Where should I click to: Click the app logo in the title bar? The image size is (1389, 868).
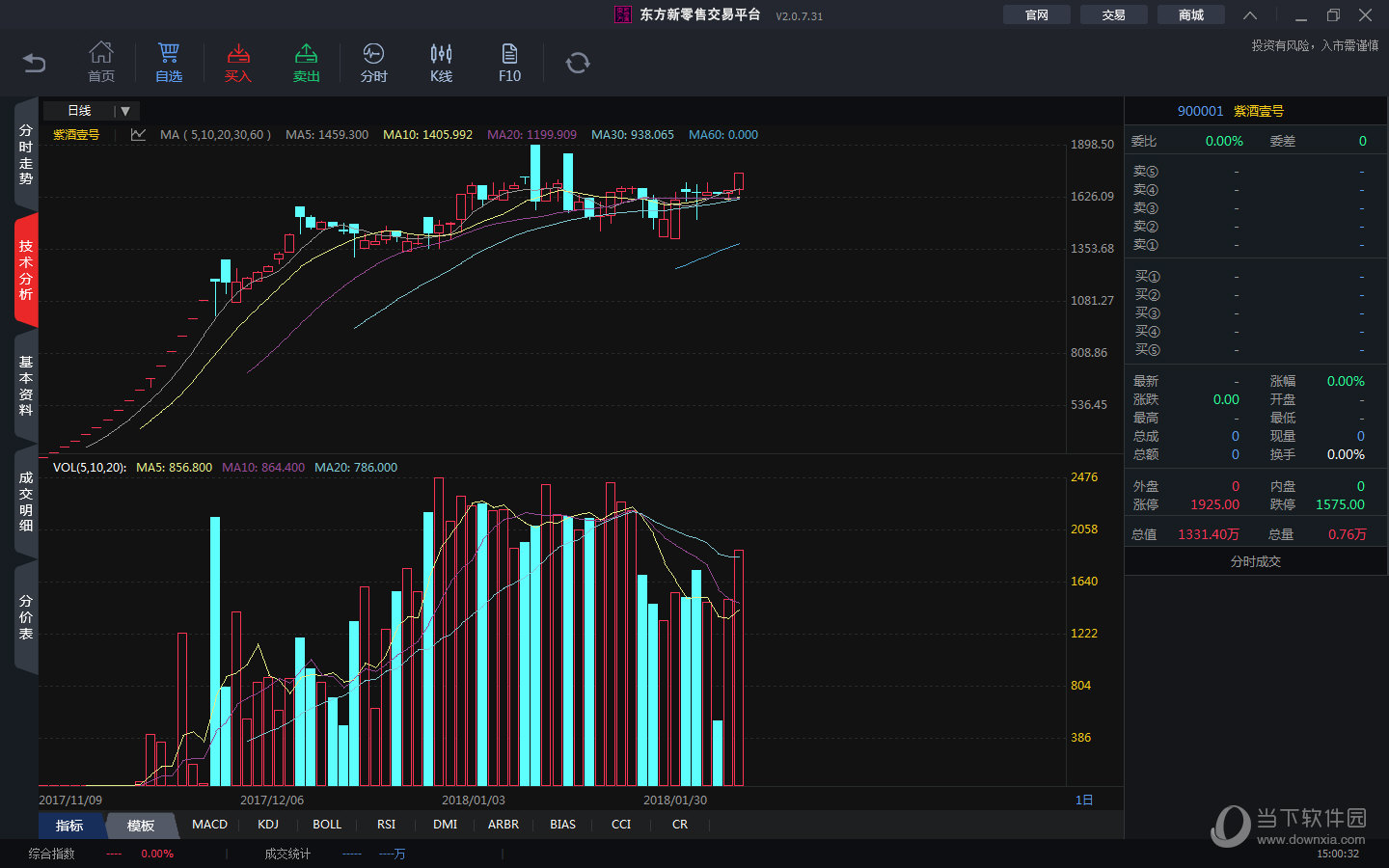coord(623,14)
